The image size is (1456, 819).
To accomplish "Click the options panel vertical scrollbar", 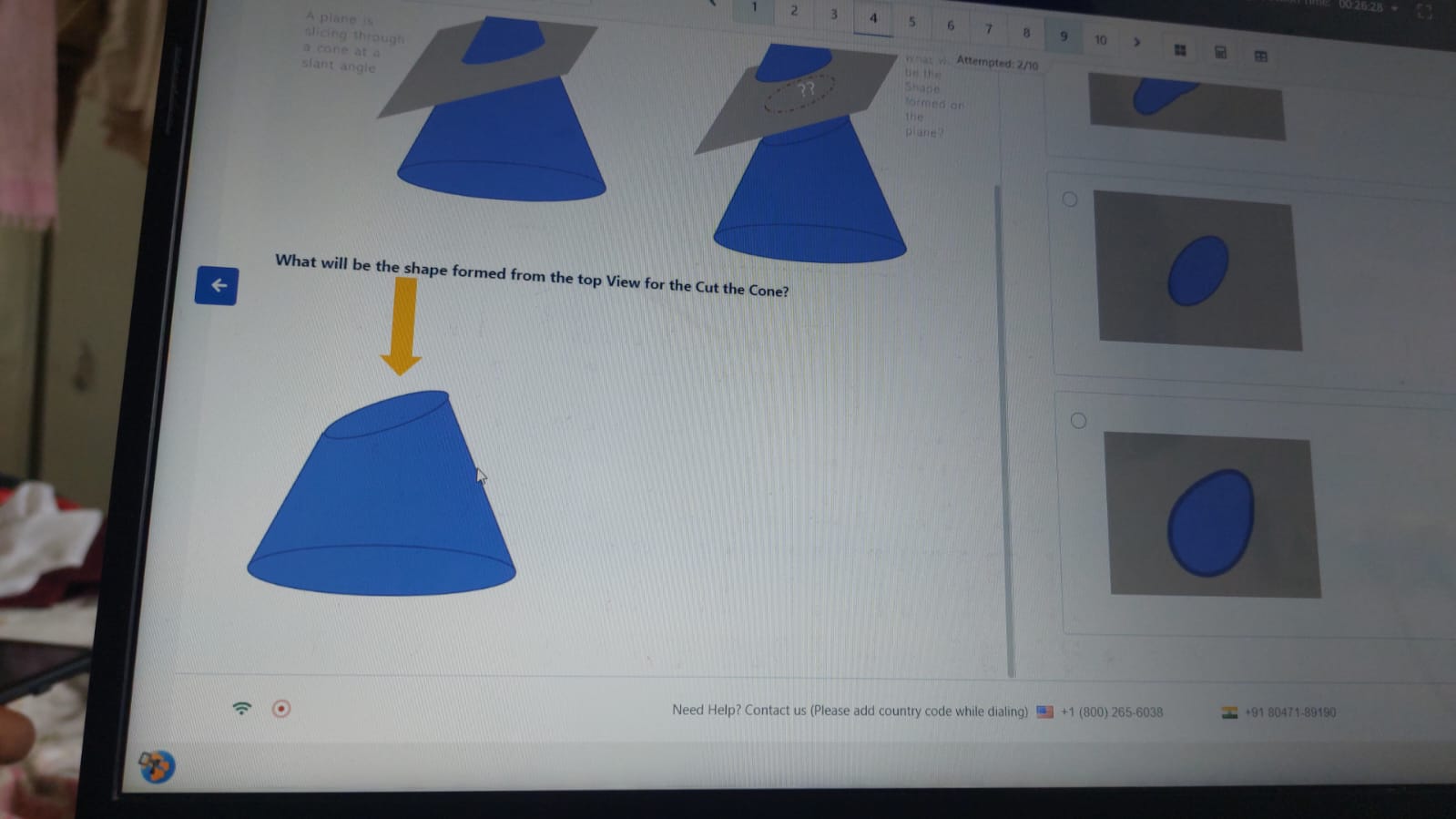I will [x=1005, y=430].
